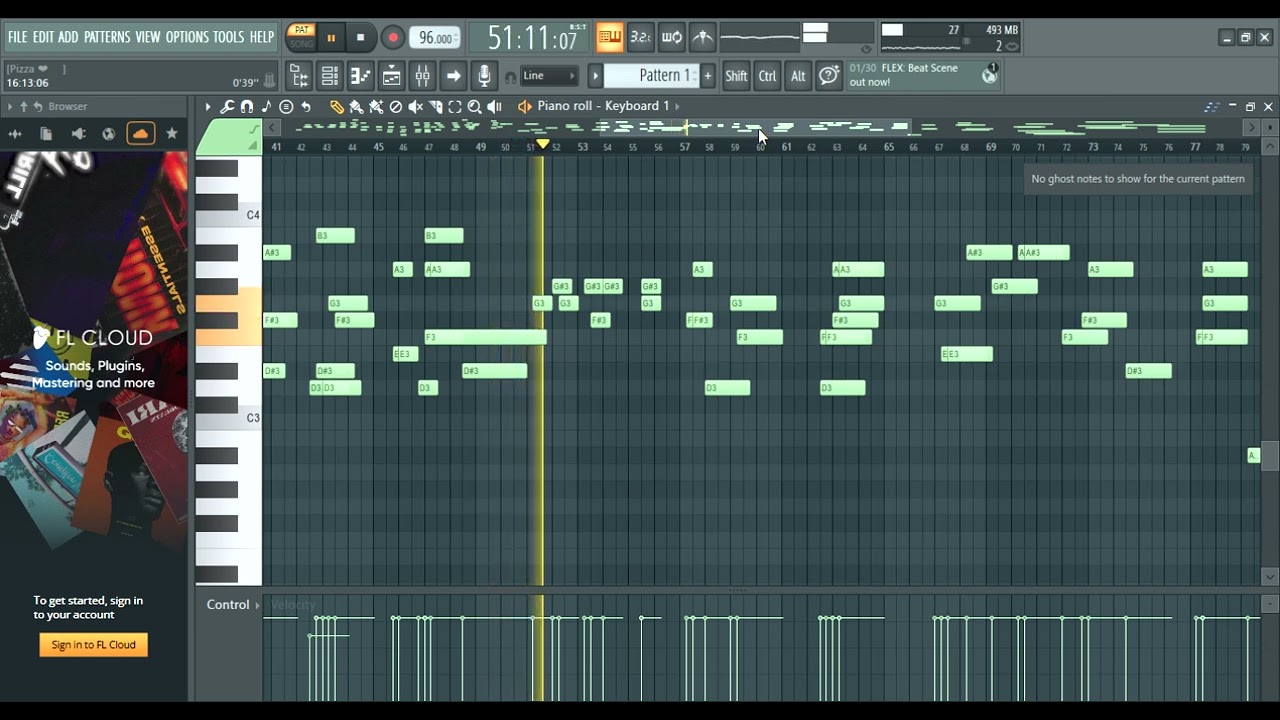Open the Control lane dropdown arrow

click(x=257, y=605)
